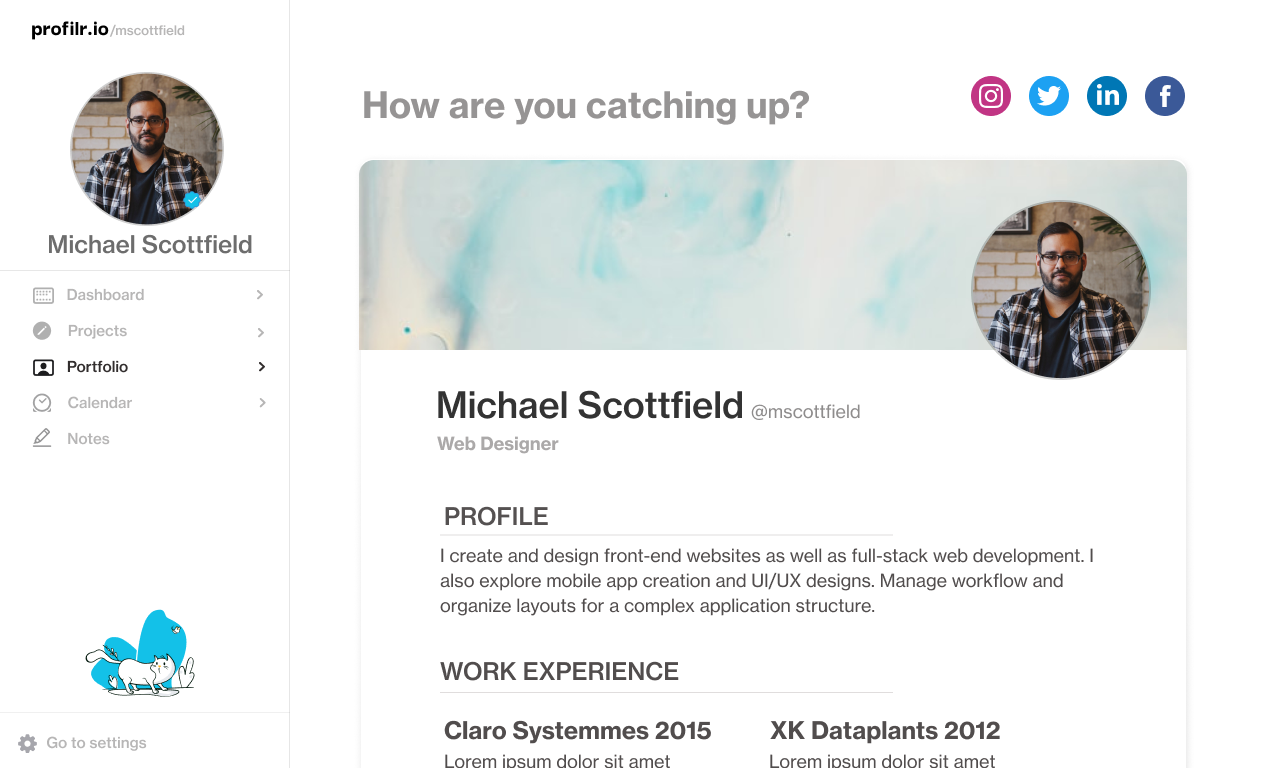The image size is (1280, 768).
Task: Click the profilr.io logo text
Action: click(69, 29)
